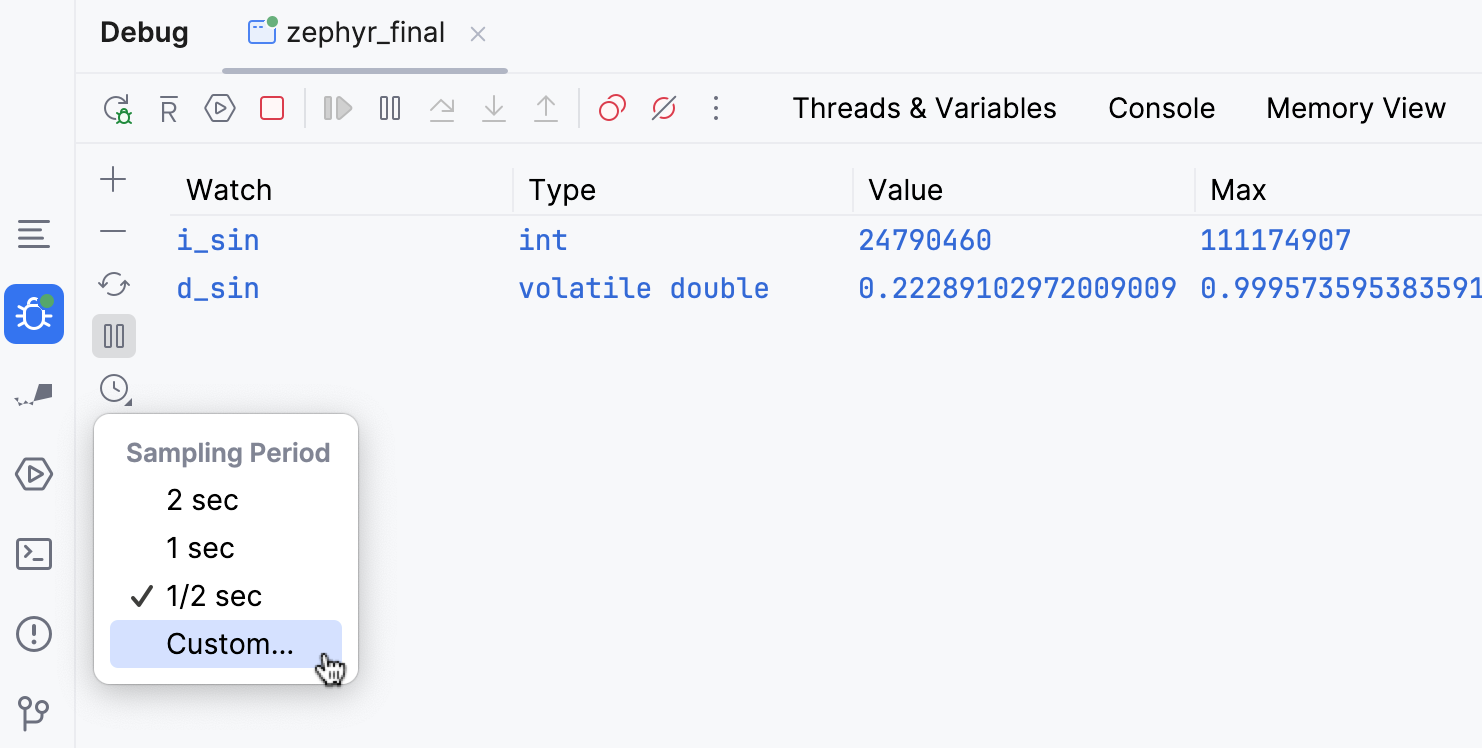Viewport: 1482px width, 748px height.
Task: Add a new watch expression
Action: (114, 180)
